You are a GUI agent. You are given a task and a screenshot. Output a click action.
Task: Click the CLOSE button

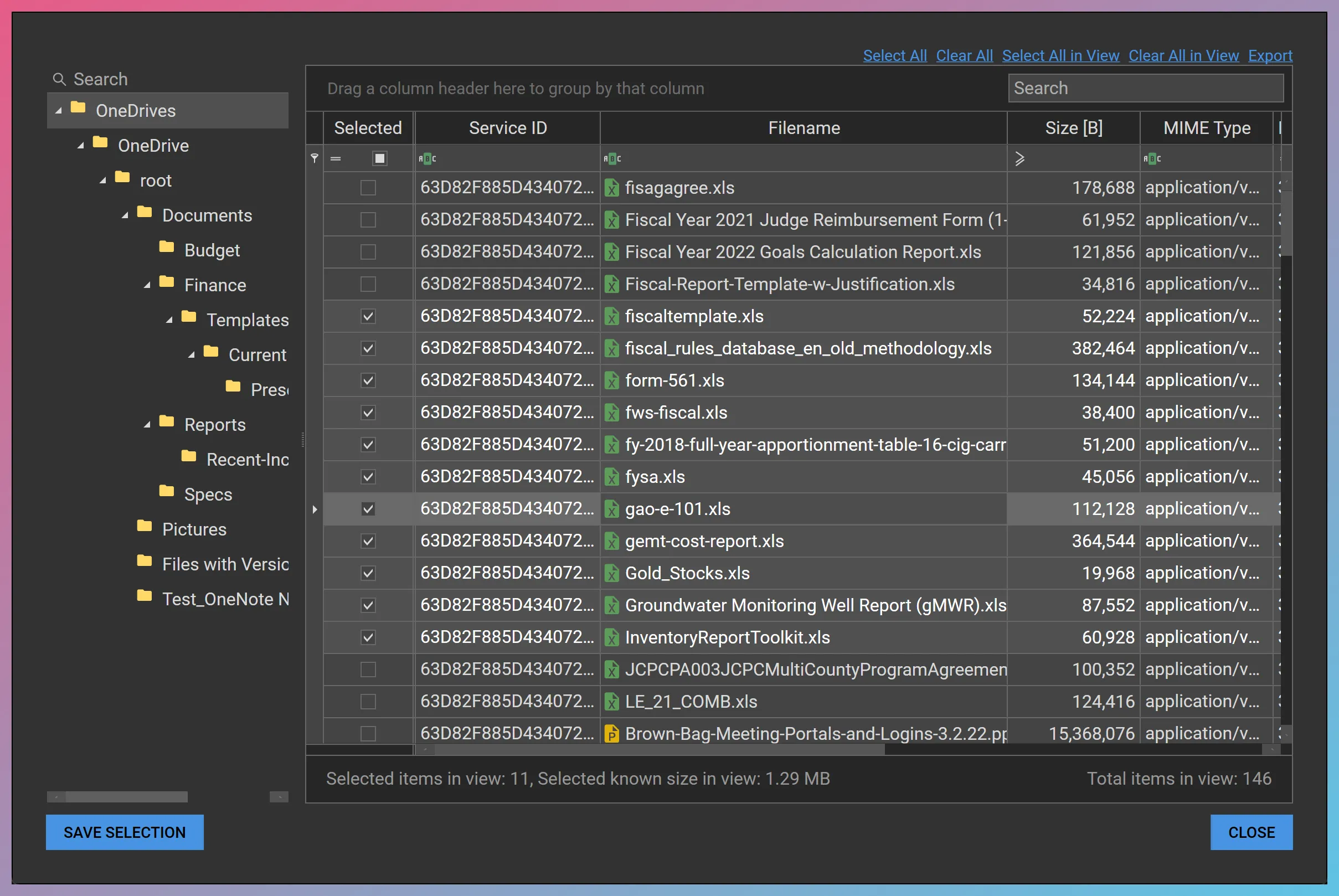(x=1252, y=832)
